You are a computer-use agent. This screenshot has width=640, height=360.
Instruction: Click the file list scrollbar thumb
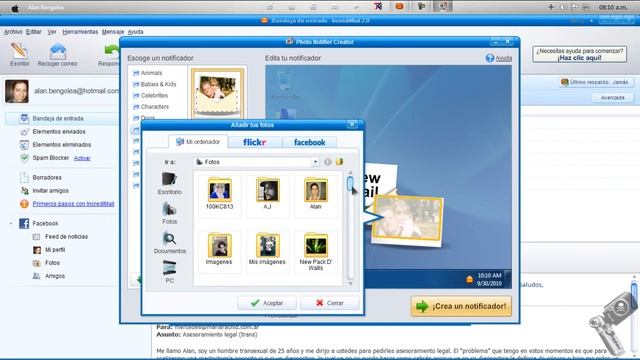[350, 184]
